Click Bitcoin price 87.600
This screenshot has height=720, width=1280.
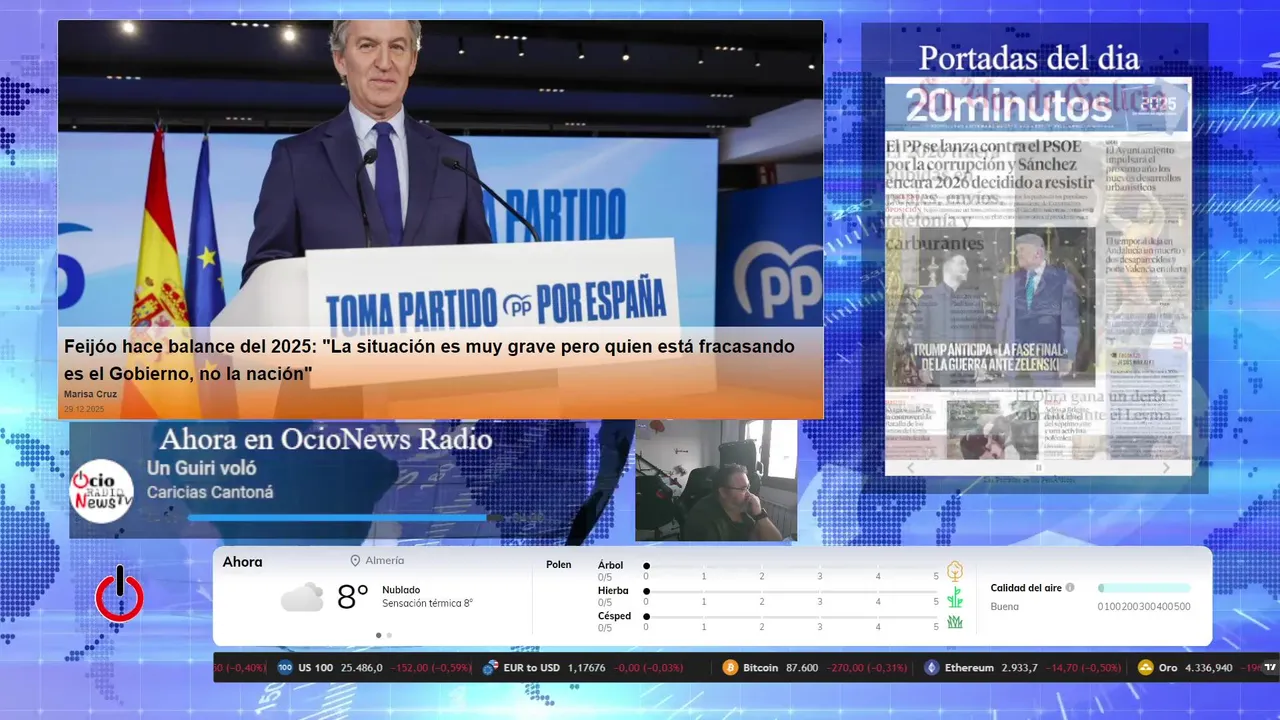point(802,668)
